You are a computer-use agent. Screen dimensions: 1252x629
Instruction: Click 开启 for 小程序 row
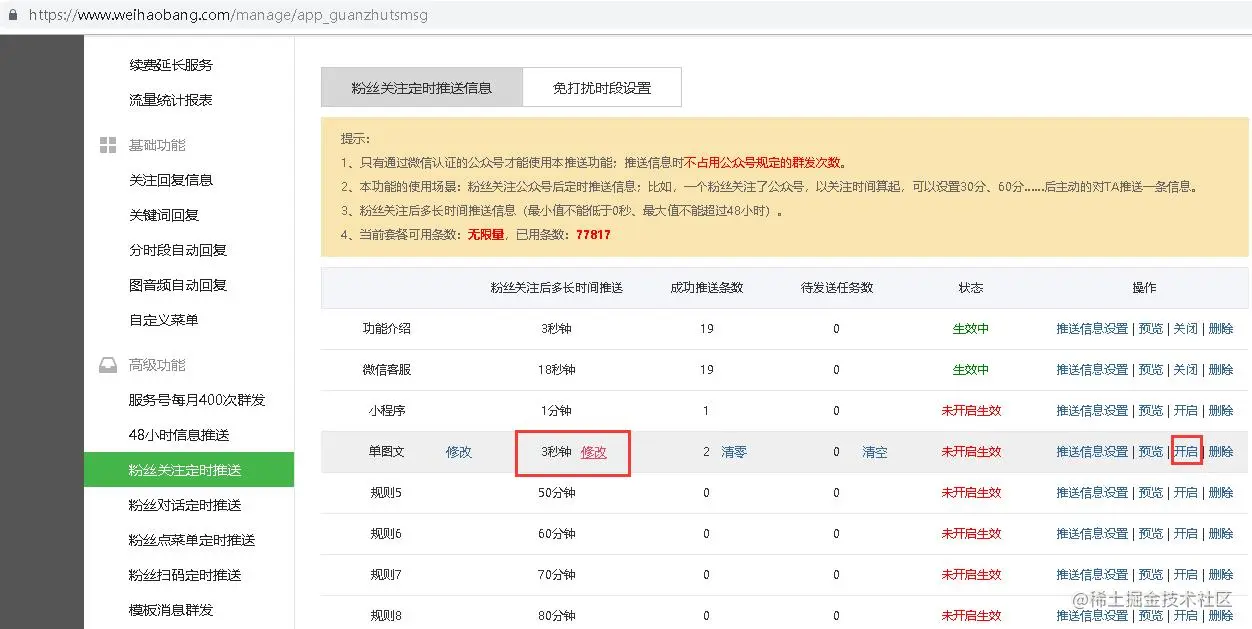[1186, 410]
